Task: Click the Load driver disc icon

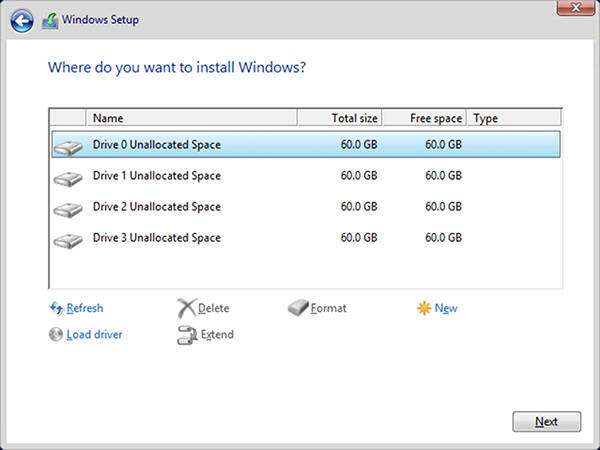Action: pos(56,334)
